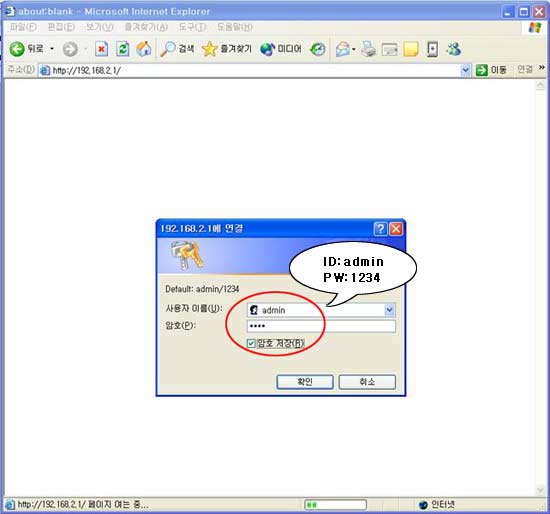The width and height of the screenshot is (550, 514).
Task: Click the OK (확인) button
Action: click(x=305, y=382)
